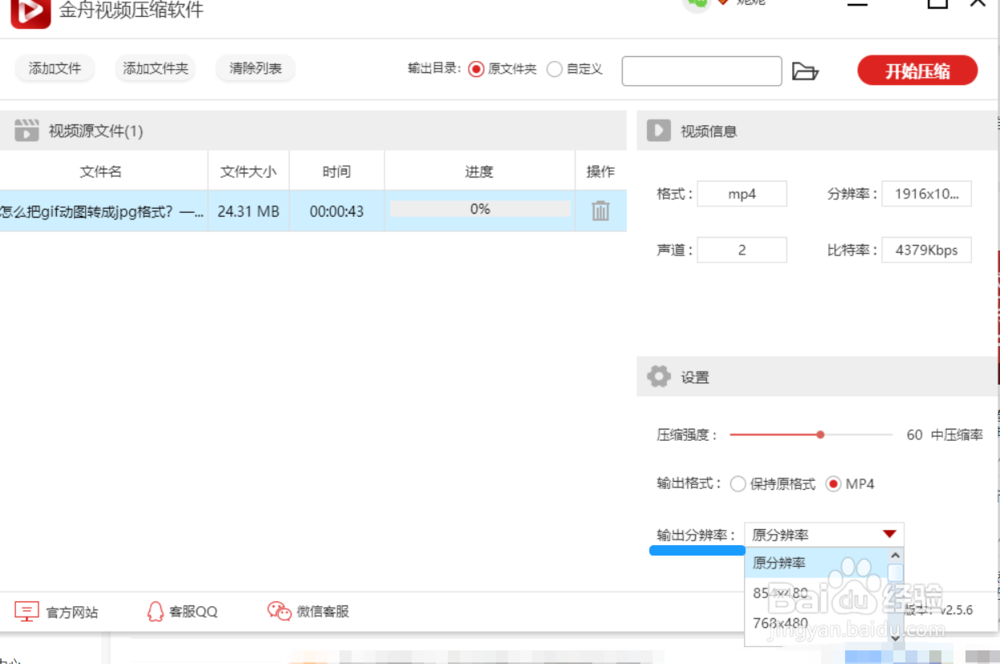This screenshot has height=664, width=1000.
Task: Click the folder browse icon beside output path
Action: coord(806,70)
